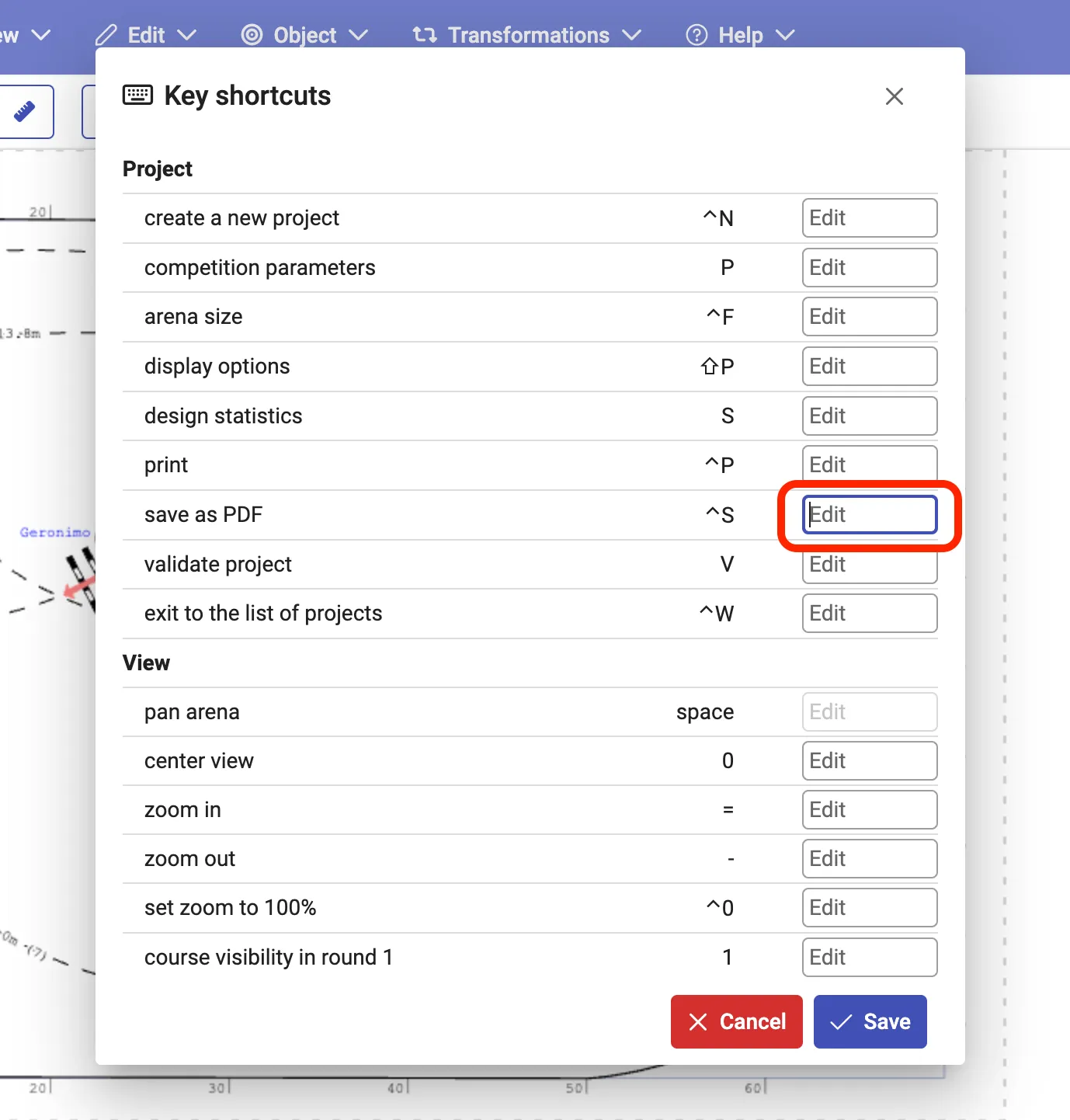Screen dimensions: 1070x1120
Task: Edit the set zoom to 100% shortcut
Action: (x=869, y=908)
